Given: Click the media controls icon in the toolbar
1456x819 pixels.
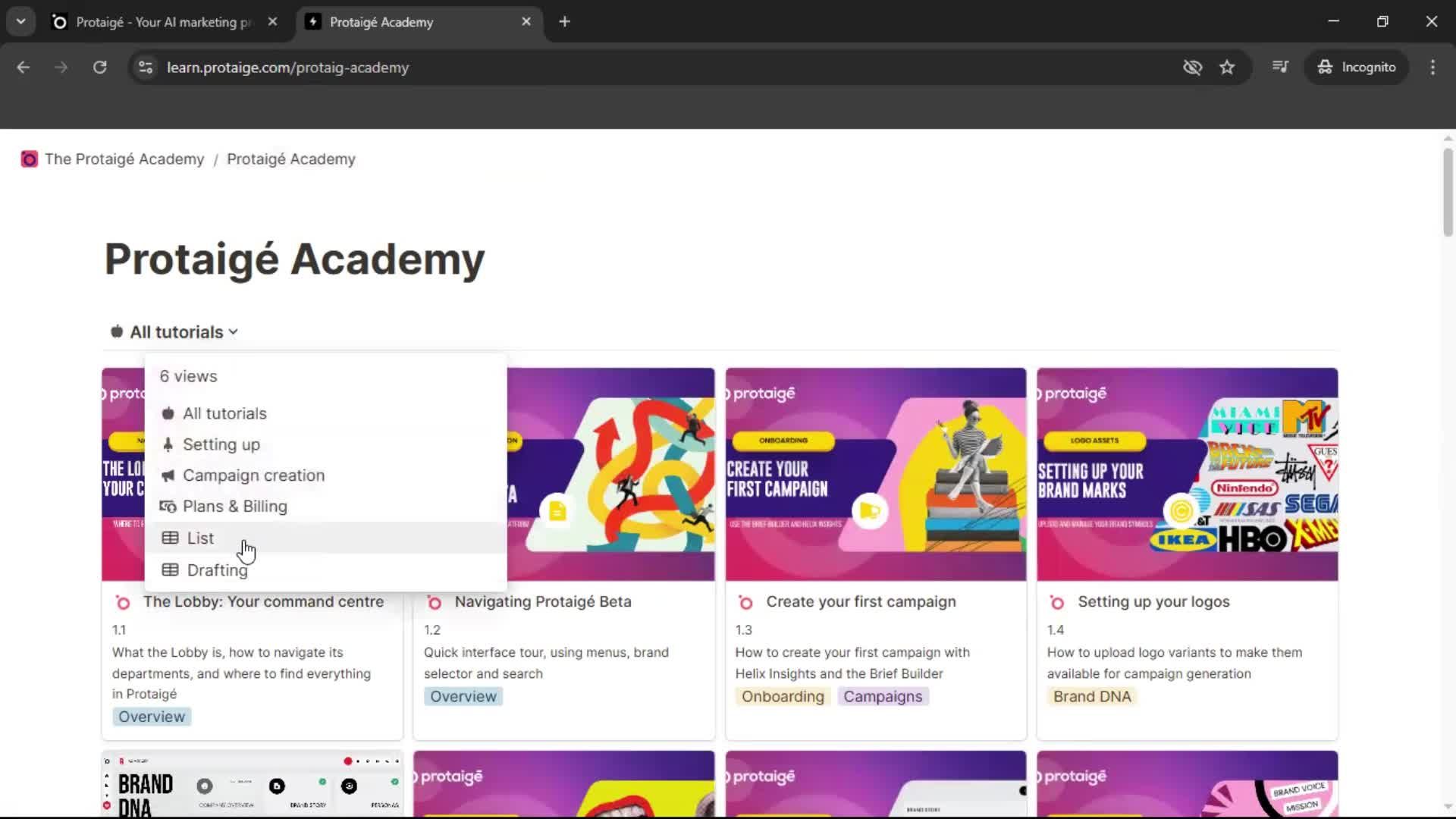Looking at the screenshot, I should point(1280,67).
